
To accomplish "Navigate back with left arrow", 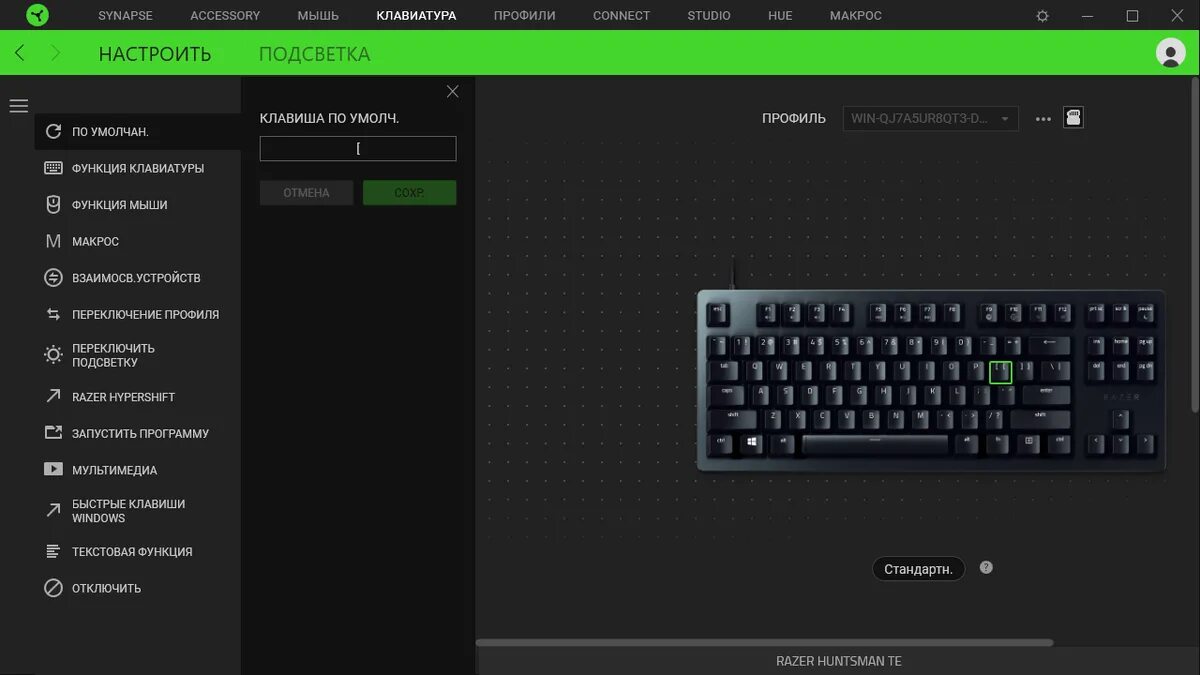I will coord(20,53).
